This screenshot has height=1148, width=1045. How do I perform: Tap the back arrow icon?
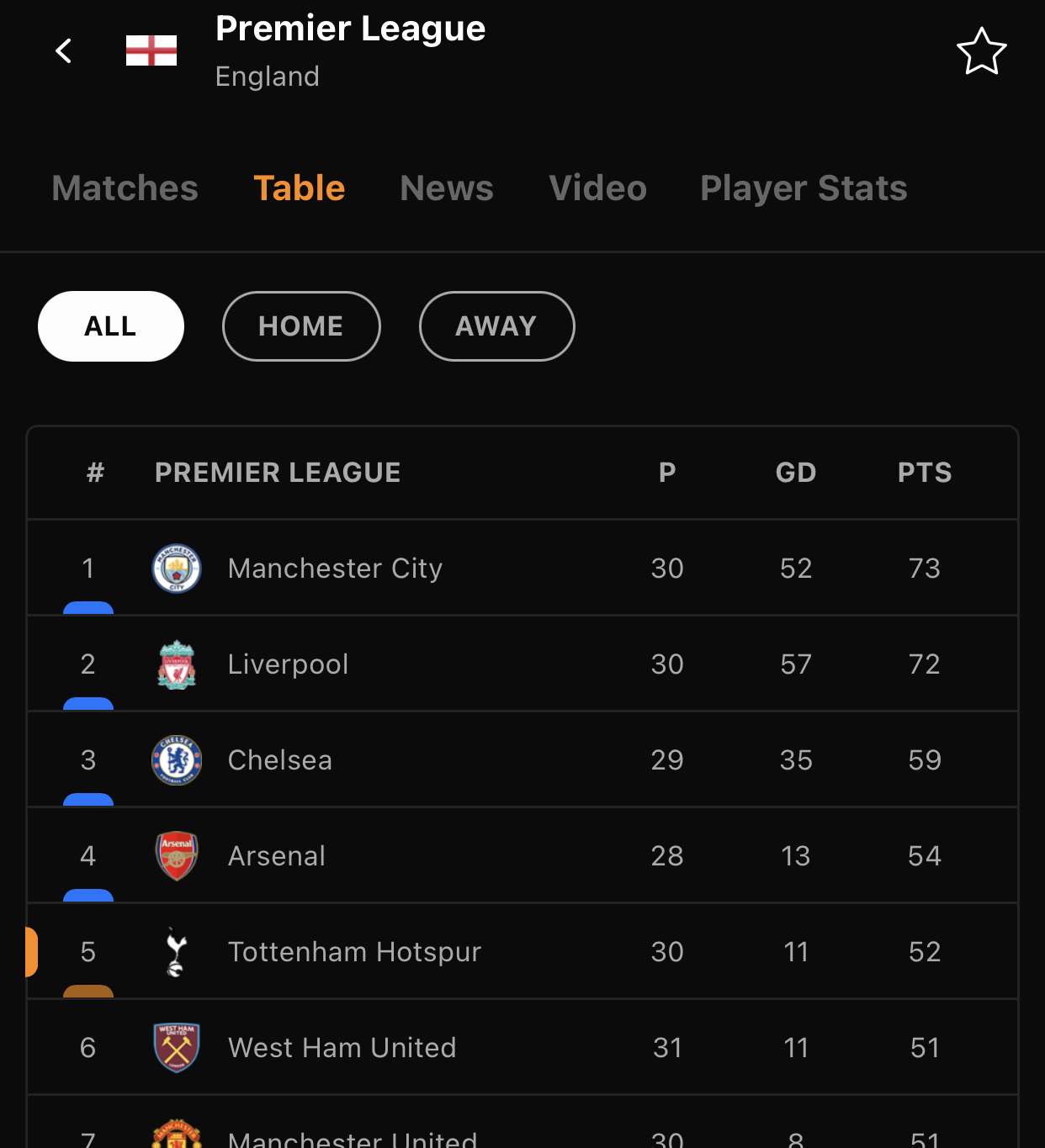pyautogui.click(x=64, y=51)
